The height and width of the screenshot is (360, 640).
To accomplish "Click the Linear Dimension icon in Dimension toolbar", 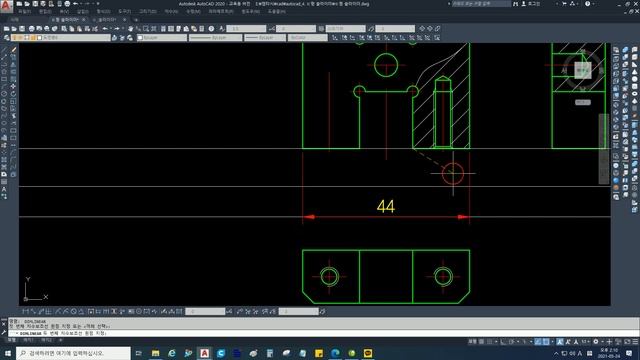I will [x=25, y=311].
